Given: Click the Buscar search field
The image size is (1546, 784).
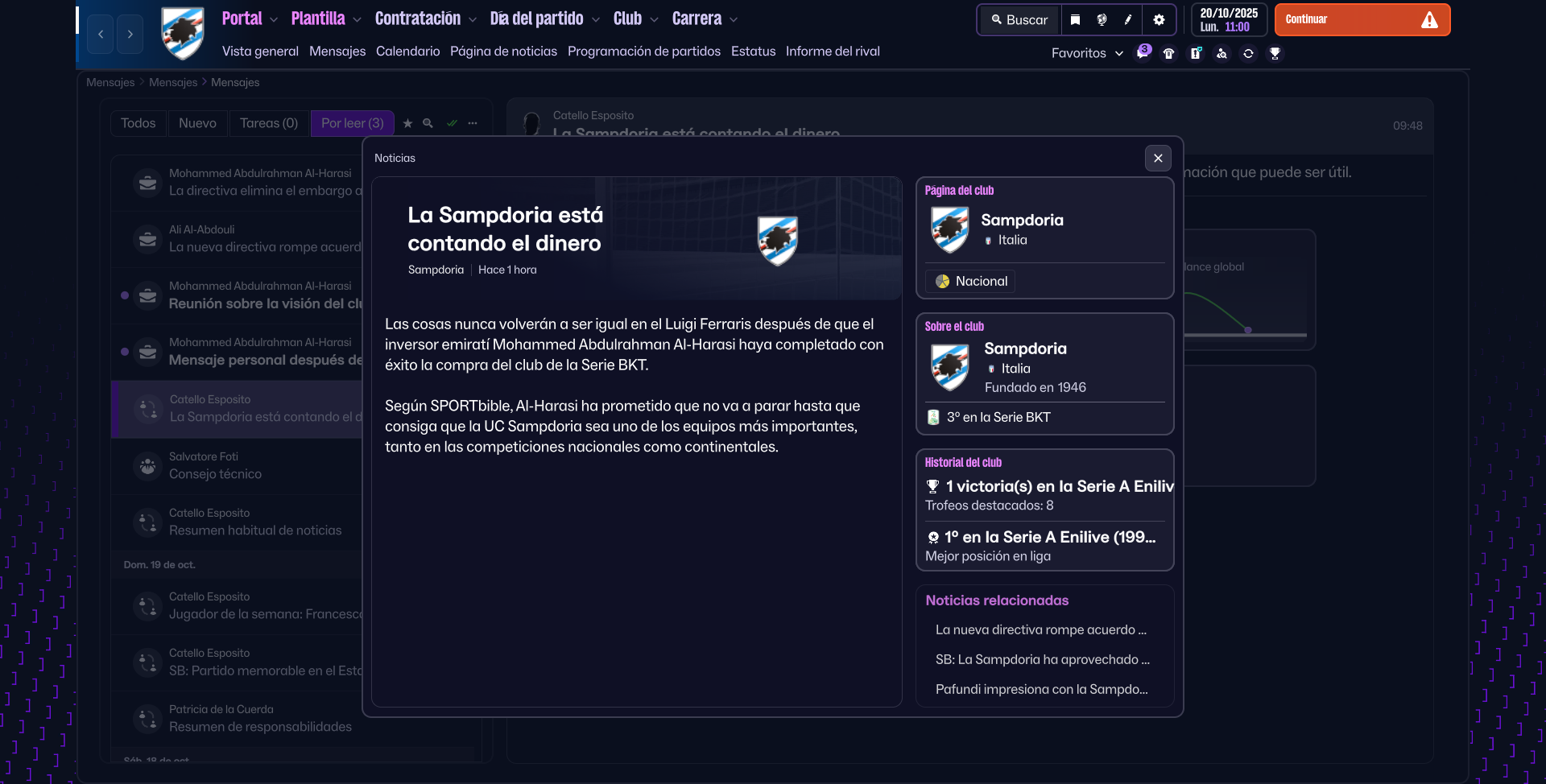Looking at the screenshot, I should pos(1020,20).
